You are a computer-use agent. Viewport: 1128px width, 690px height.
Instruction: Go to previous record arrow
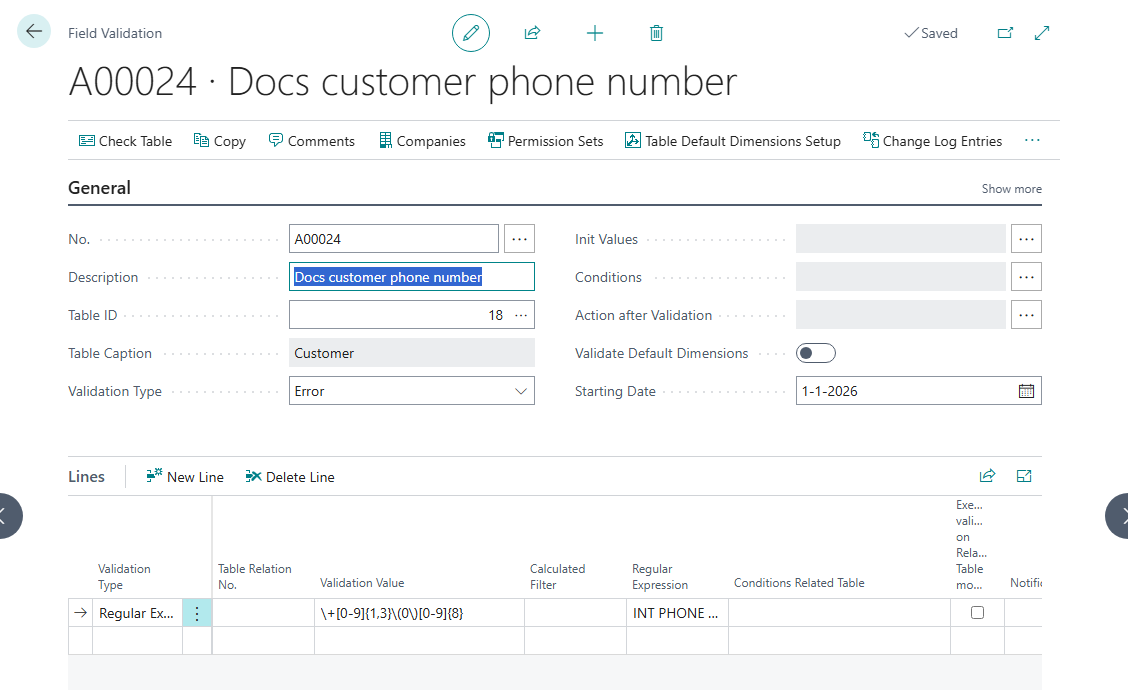6,516
